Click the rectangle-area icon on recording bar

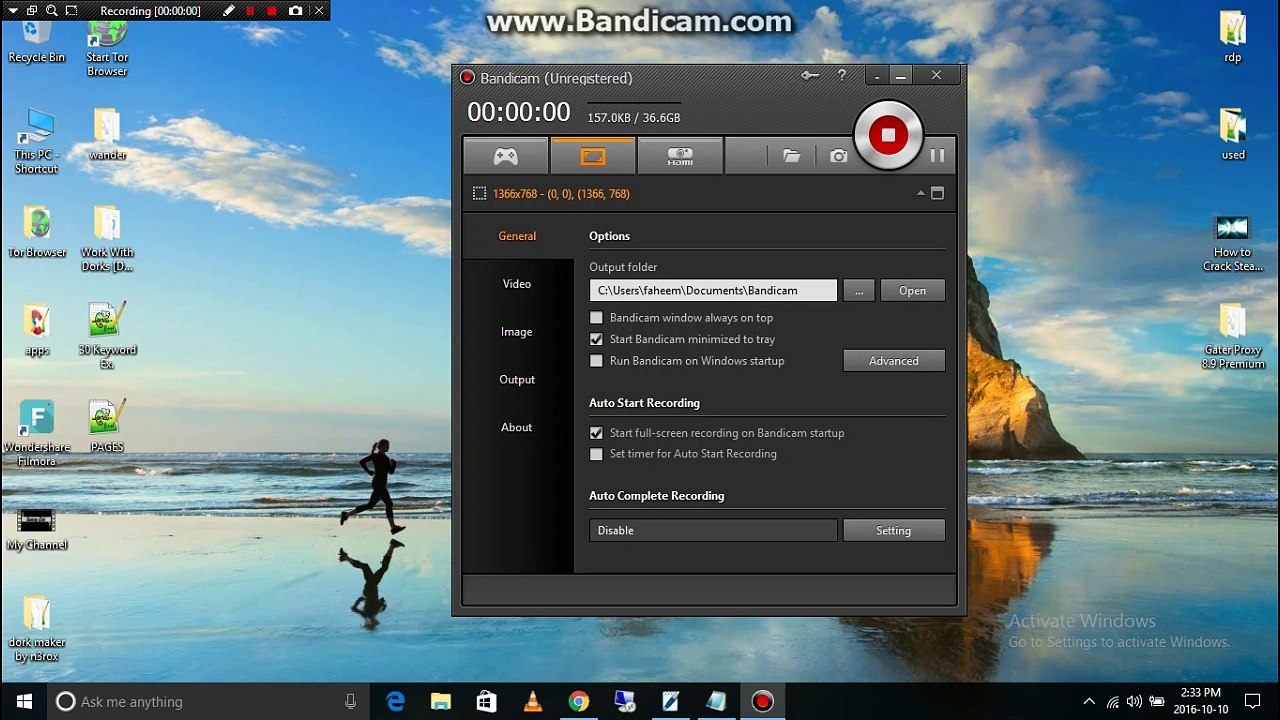tap(71, 11)
